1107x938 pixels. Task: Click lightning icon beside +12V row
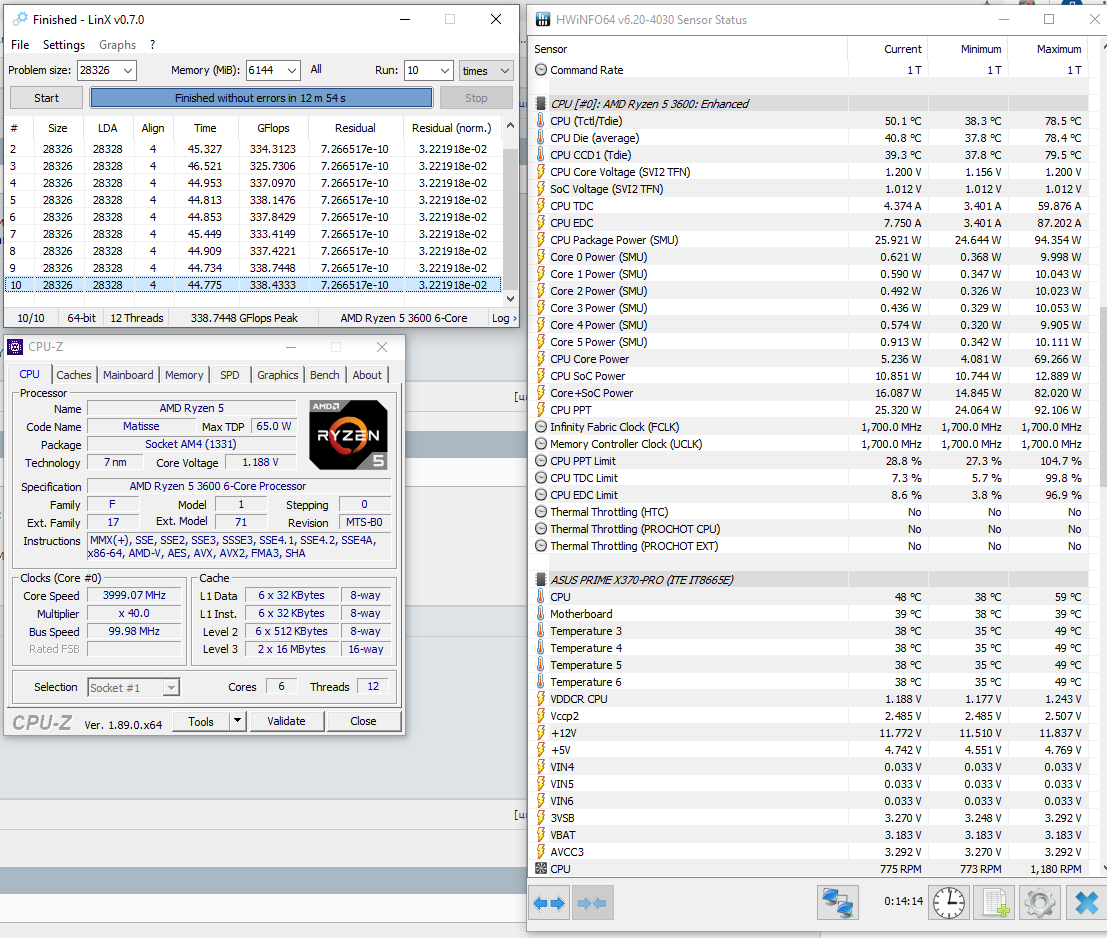click(541, 733)
